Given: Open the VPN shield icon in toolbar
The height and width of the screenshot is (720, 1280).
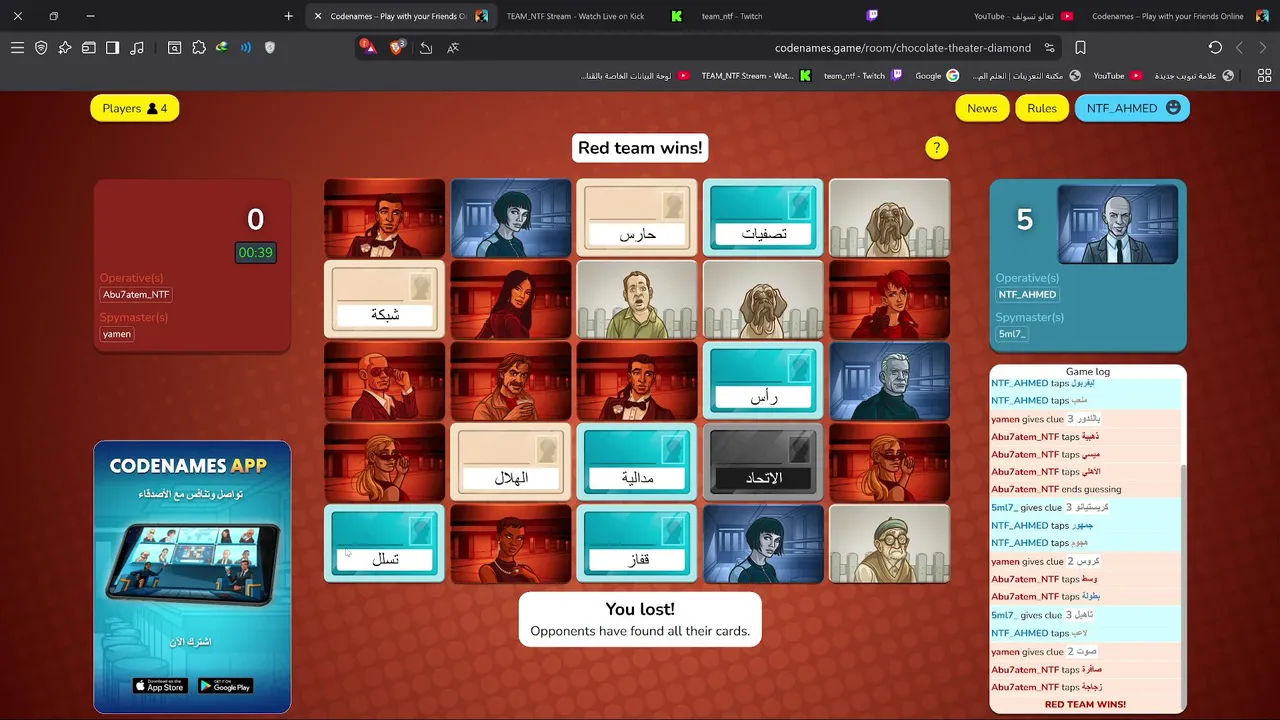Looking at the screenshot, I should (41, 48).
